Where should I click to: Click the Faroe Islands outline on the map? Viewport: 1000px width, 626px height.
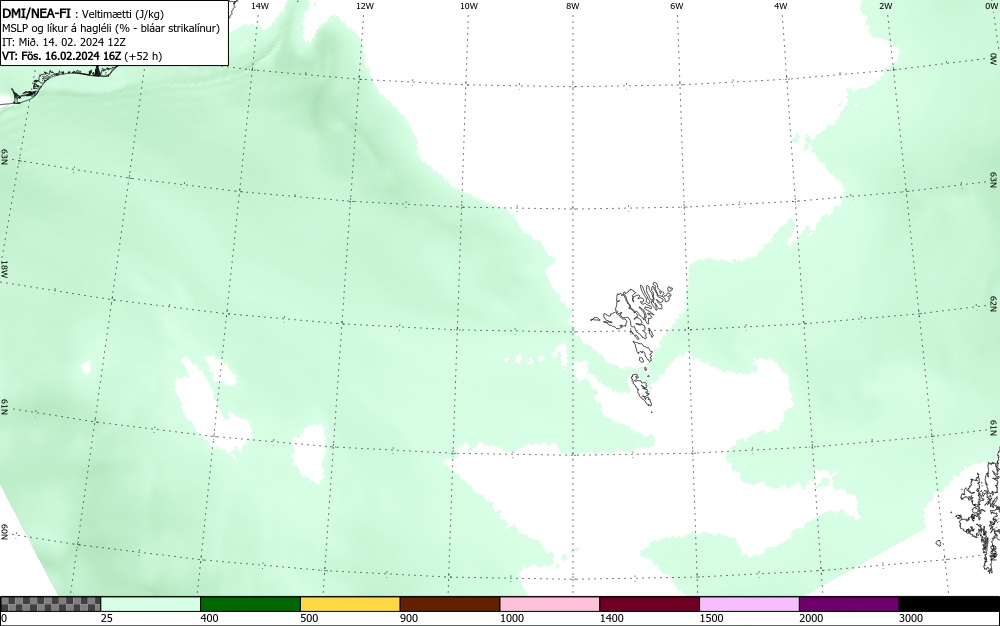[633, 345]
